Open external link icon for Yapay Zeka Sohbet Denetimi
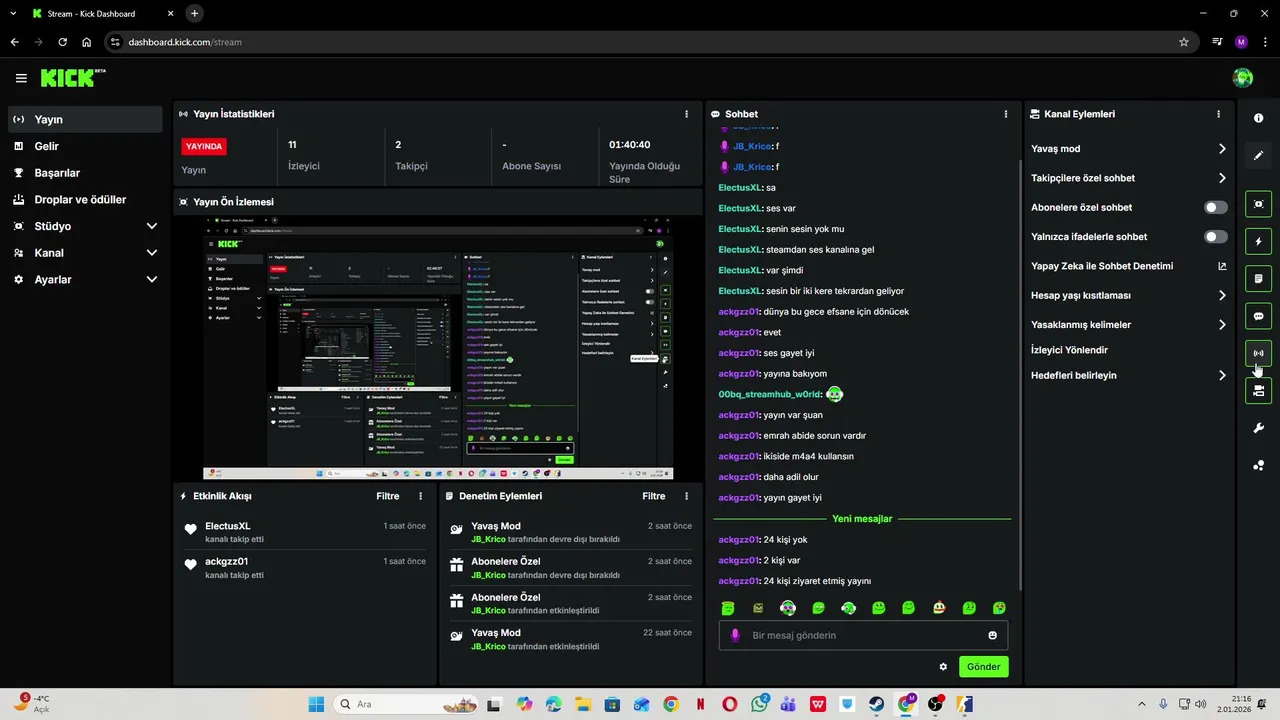The image size is (1280, 720). tap(1222, 266)
